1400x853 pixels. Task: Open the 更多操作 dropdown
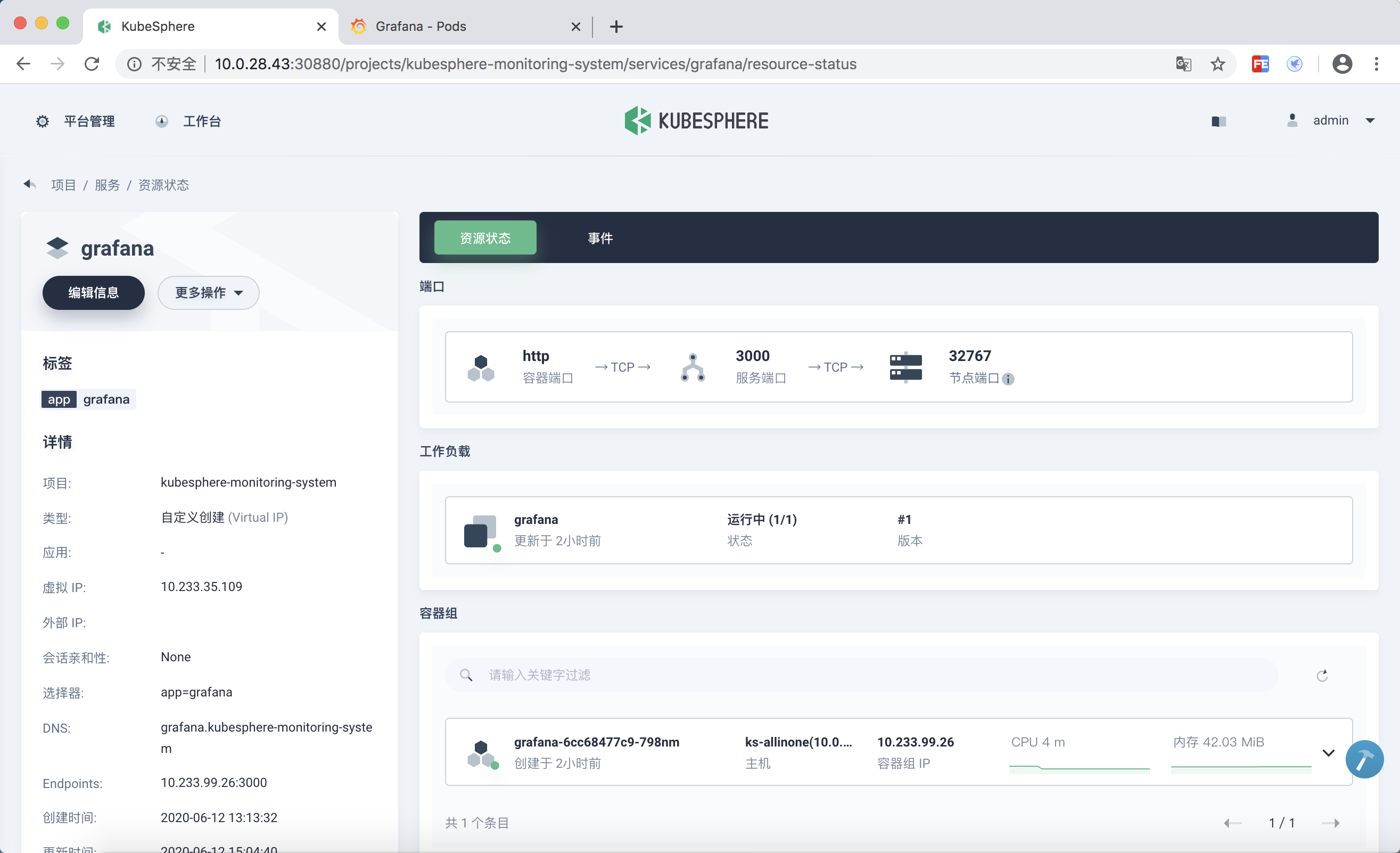(208, 293)
